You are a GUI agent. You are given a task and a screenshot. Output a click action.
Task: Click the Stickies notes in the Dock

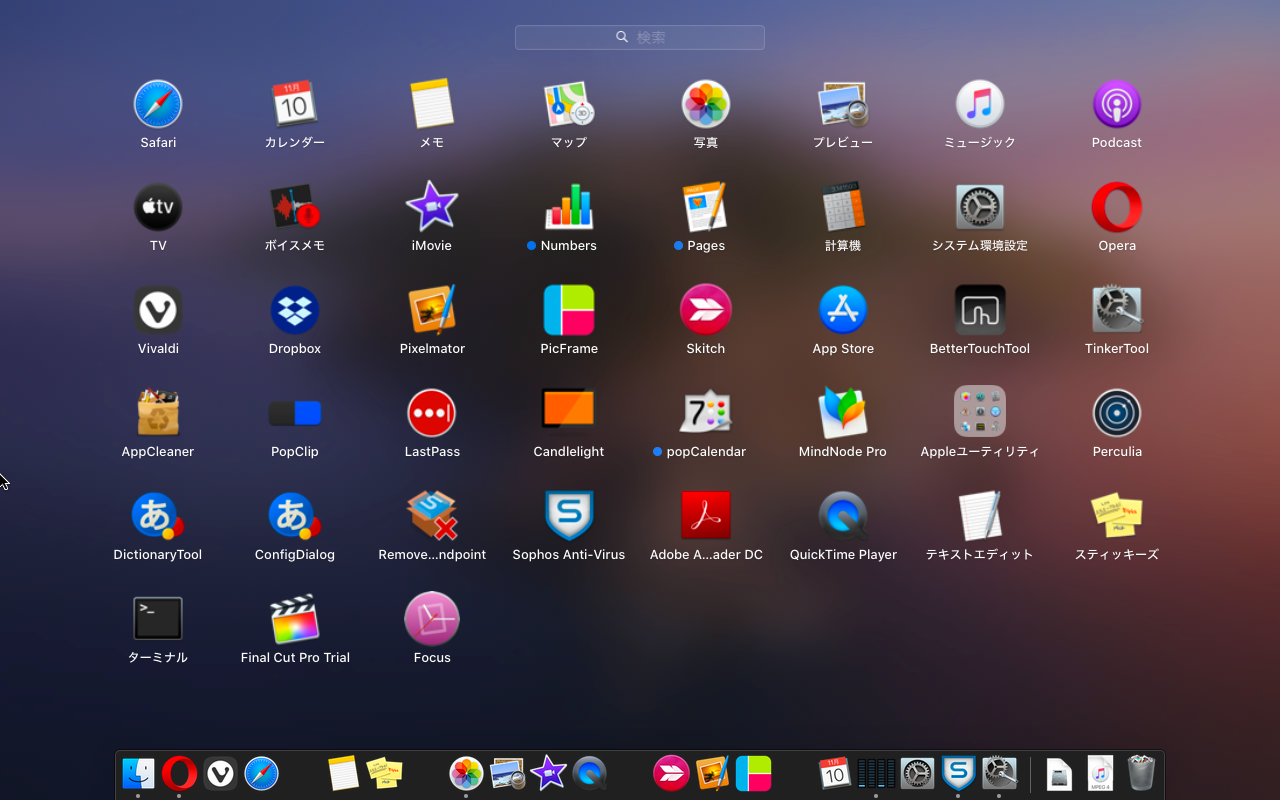tap(384, 773)
